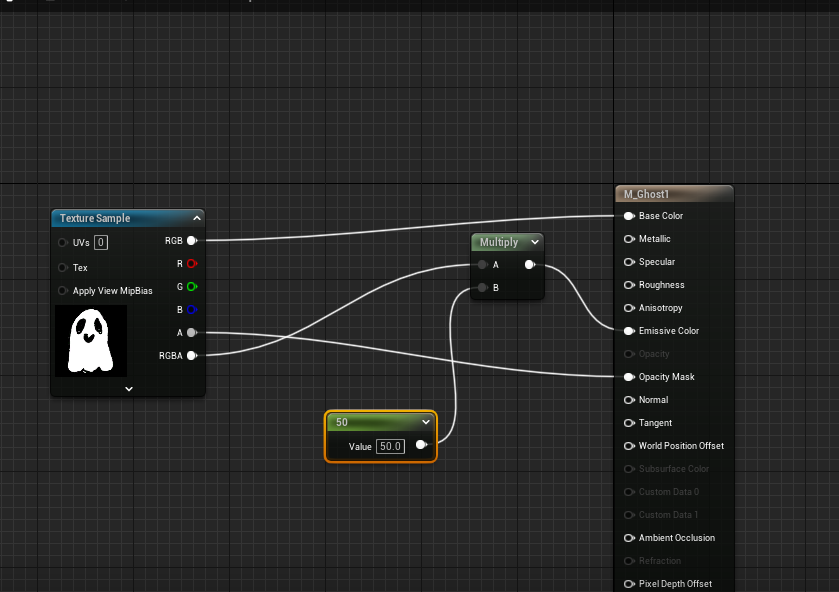The height and width of the screenshot is (592, 839).
Task: Click the UVs field showing 0
Action: pyautogui.click(x=101, y=242)
